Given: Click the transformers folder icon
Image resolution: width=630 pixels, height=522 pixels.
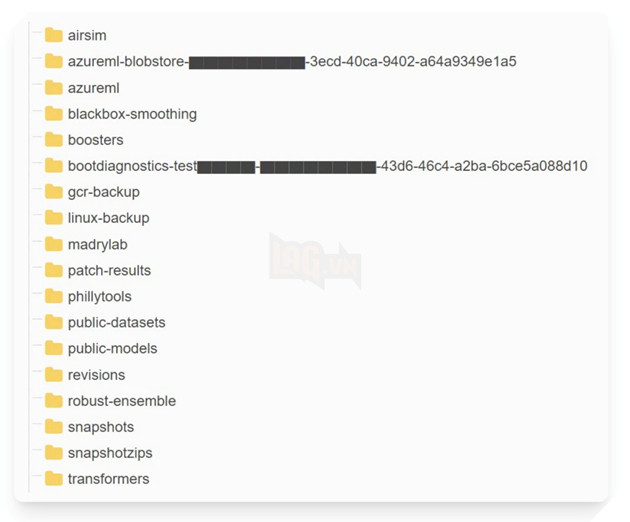Looking at the screenshot, I should (x=53, y=478).
